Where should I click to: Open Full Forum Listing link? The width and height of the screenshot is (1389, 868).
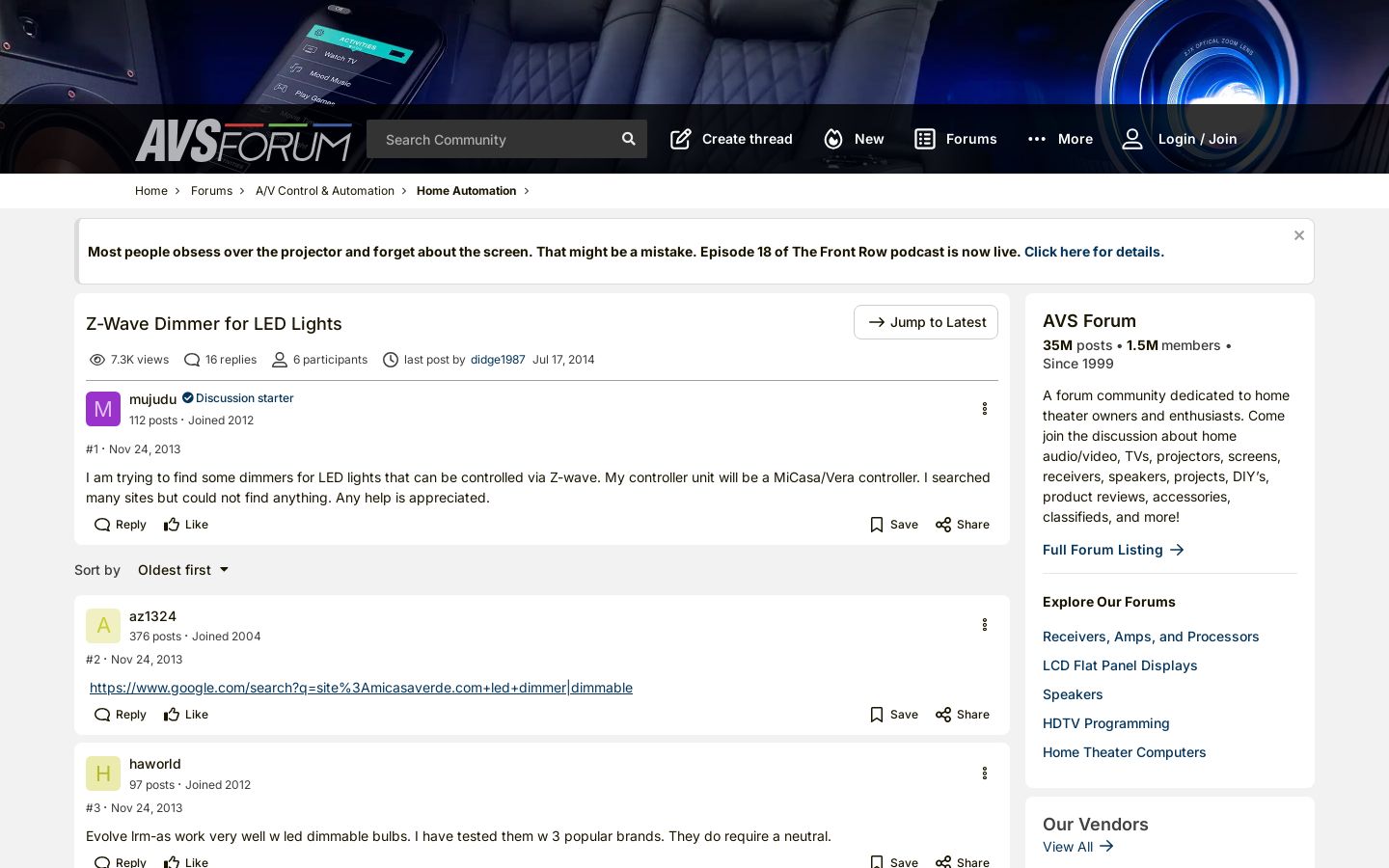coord(1113,550)
